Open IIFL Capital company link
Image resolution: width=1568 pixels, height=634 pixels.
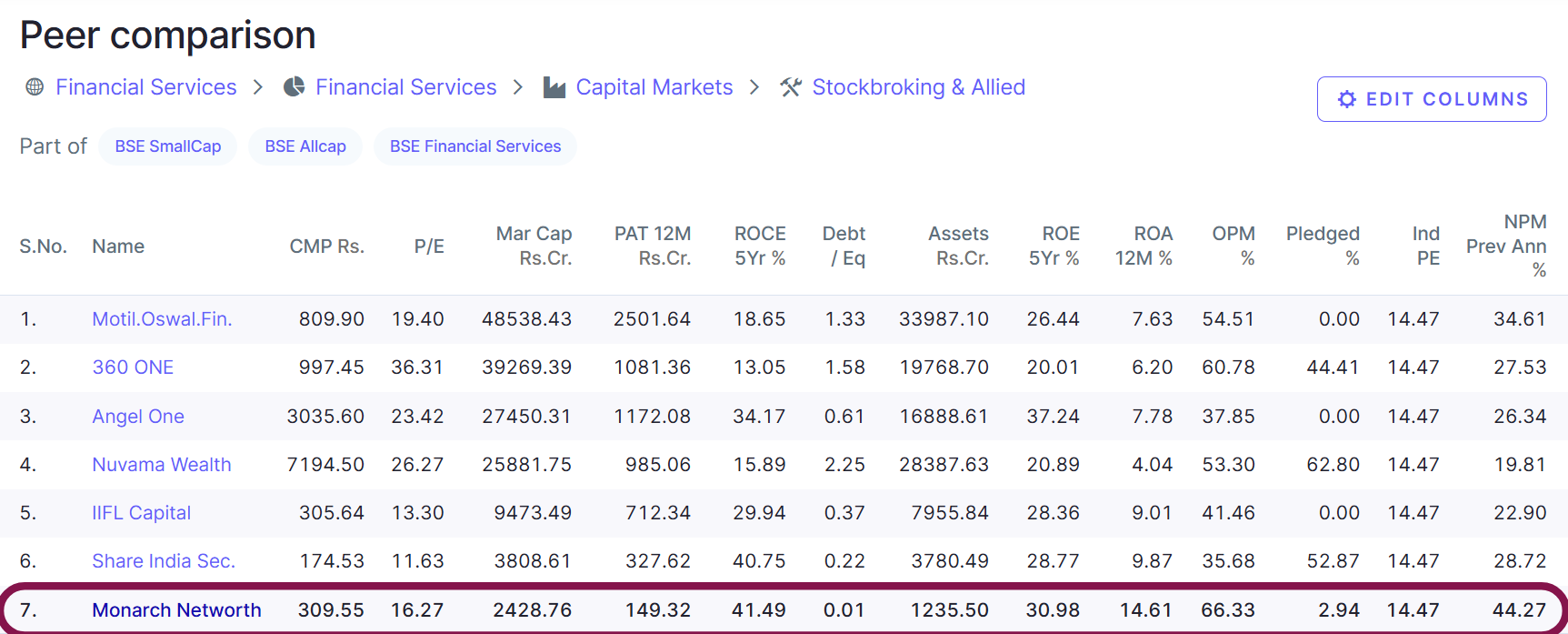142,513
